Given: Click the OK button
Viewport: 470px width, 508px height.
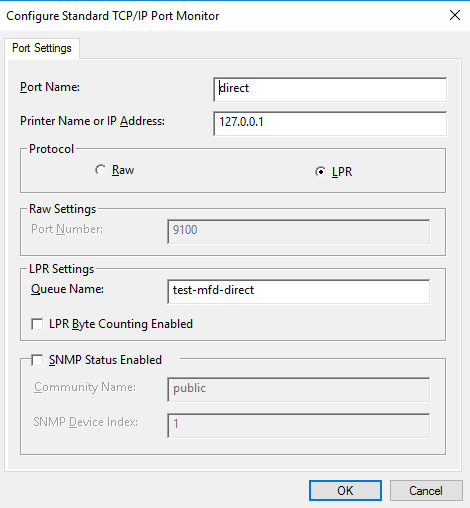Looking at the screenshot, I should [345, 491].
